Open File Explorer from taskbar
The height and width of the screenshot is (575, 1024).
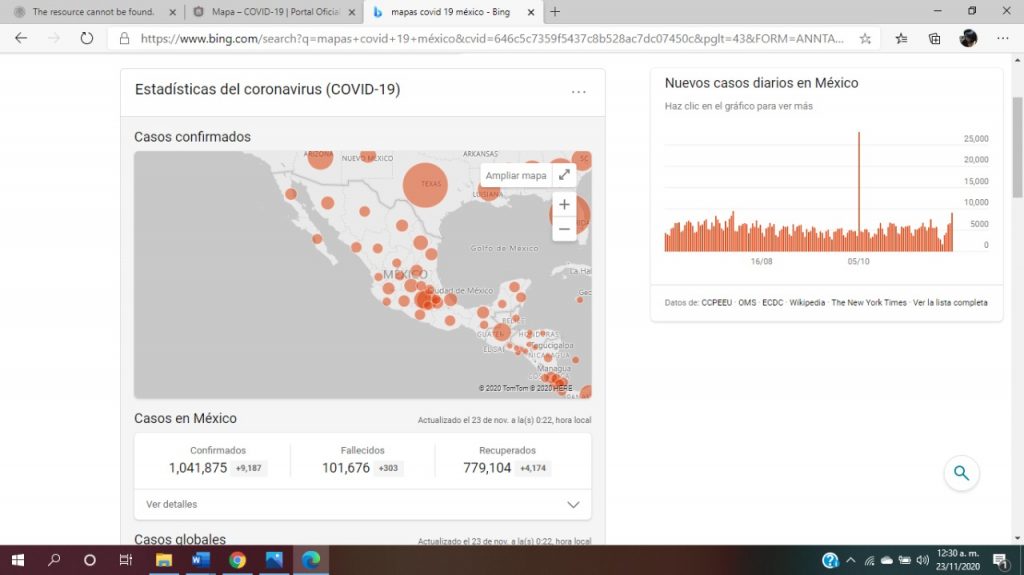163,560
